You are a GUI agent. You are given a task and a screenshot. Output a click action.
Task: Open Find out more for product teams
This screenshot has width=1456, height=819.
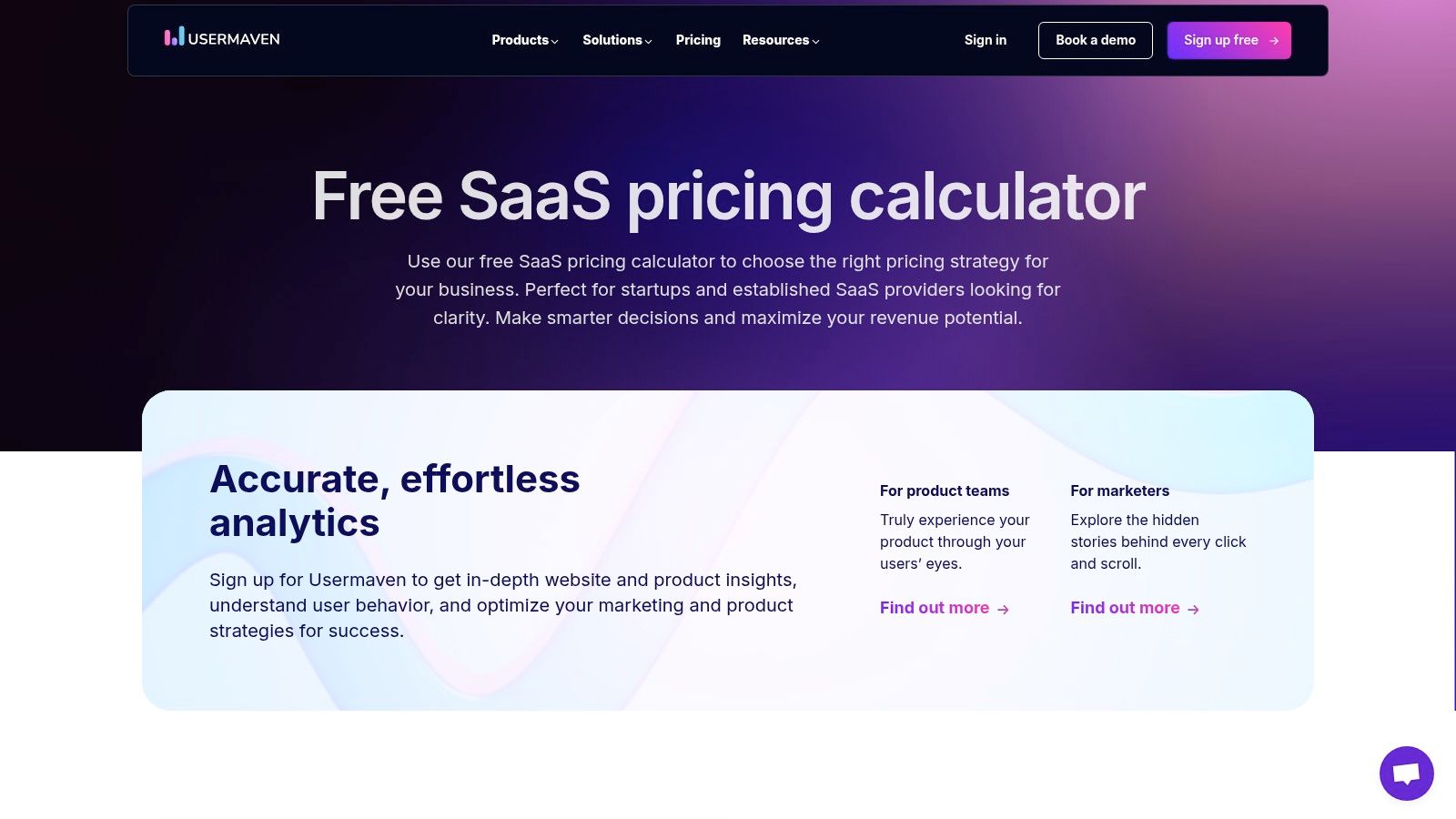pos(934,608)
